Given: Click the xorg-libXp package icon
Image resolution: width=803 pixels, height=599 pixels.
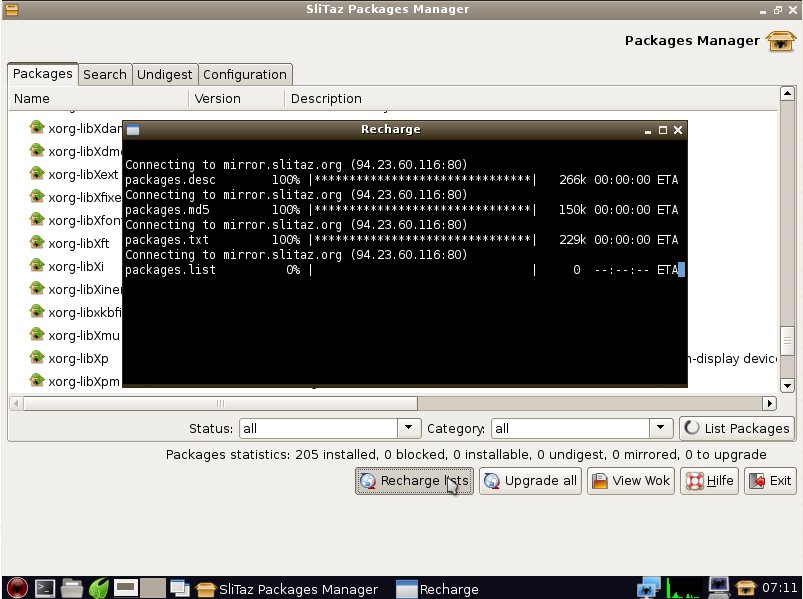Looking at the screenshot, I should (37, 358).
